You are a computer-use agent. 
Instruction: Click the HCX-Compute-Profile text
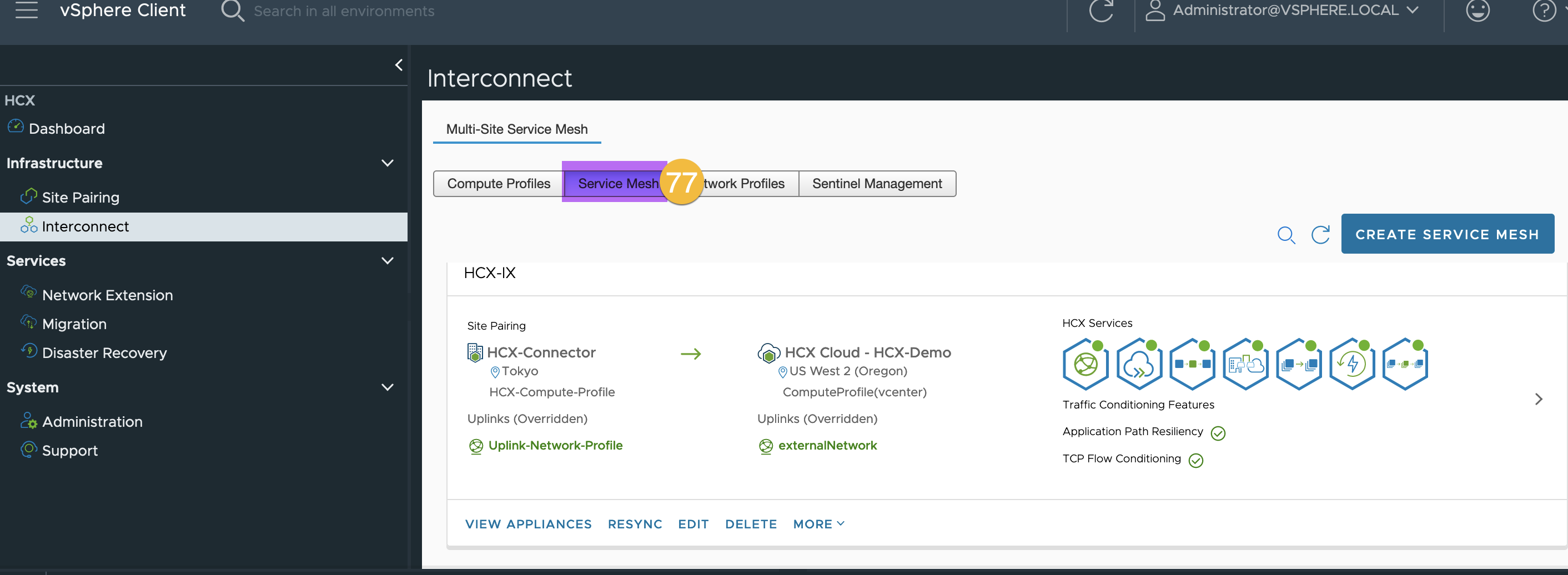coord(551,392)
